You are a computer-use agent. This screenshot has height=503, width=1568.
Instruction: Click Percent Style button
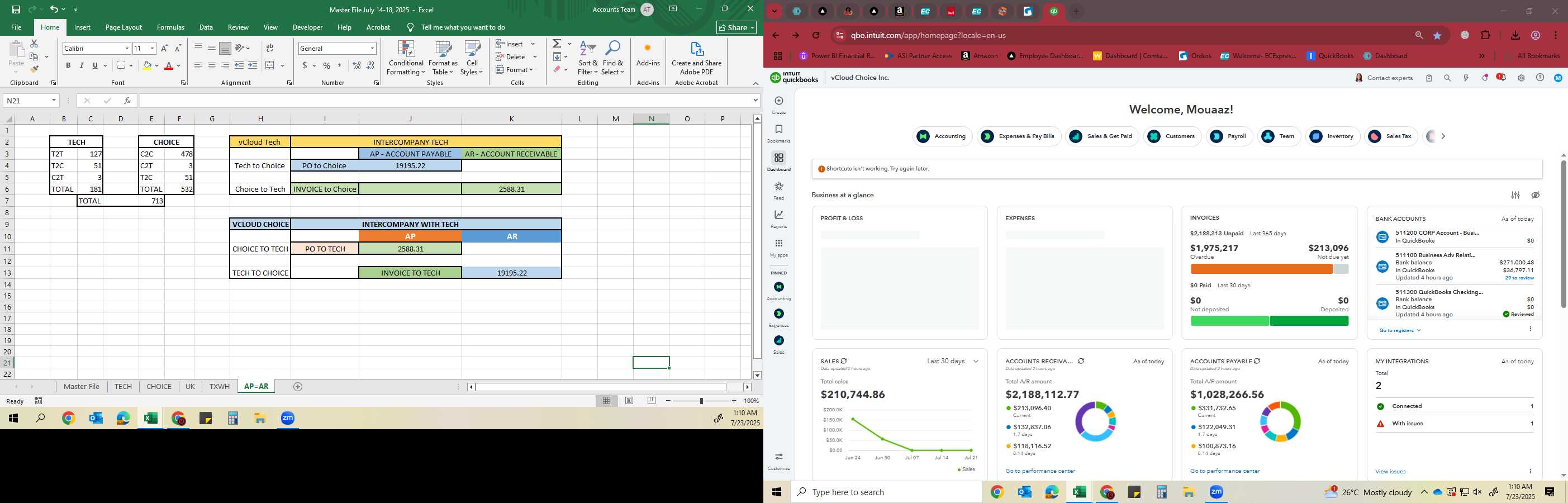point(327,65)
